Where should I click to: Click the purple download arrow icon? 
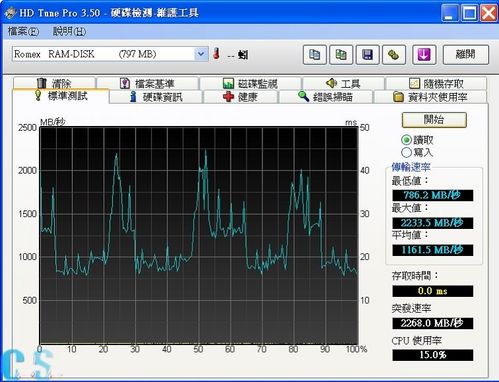[x=424, y=54]
